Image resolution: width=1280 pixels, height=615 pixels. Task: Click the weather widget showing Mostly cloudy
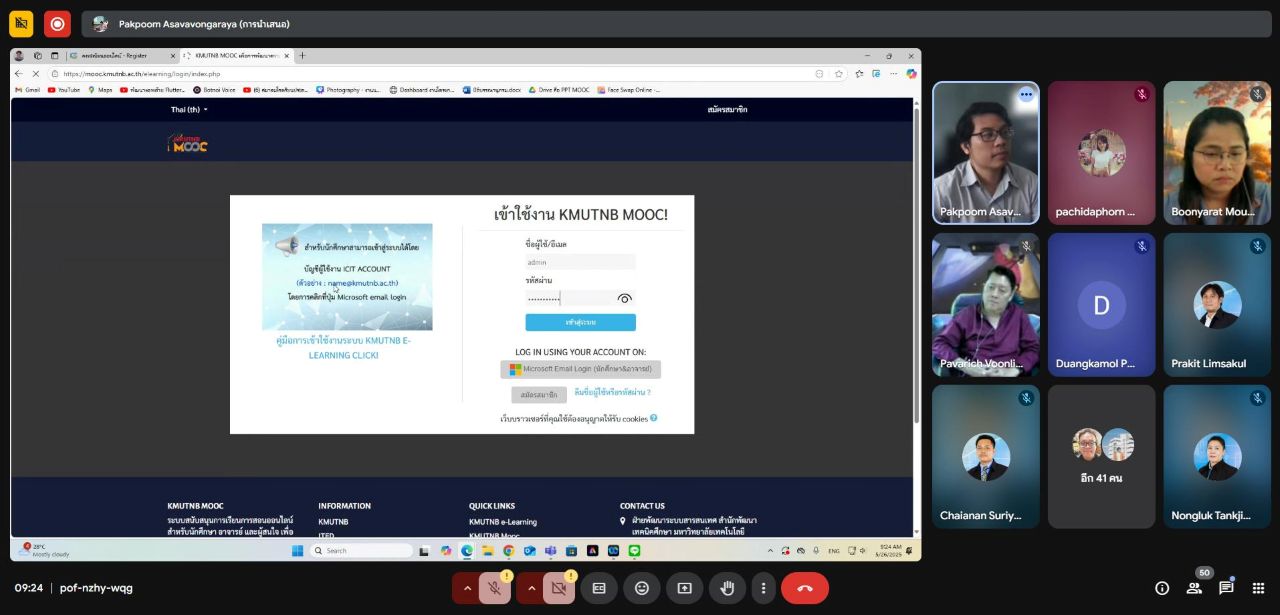pyautogui.click(x=45, y=550)
